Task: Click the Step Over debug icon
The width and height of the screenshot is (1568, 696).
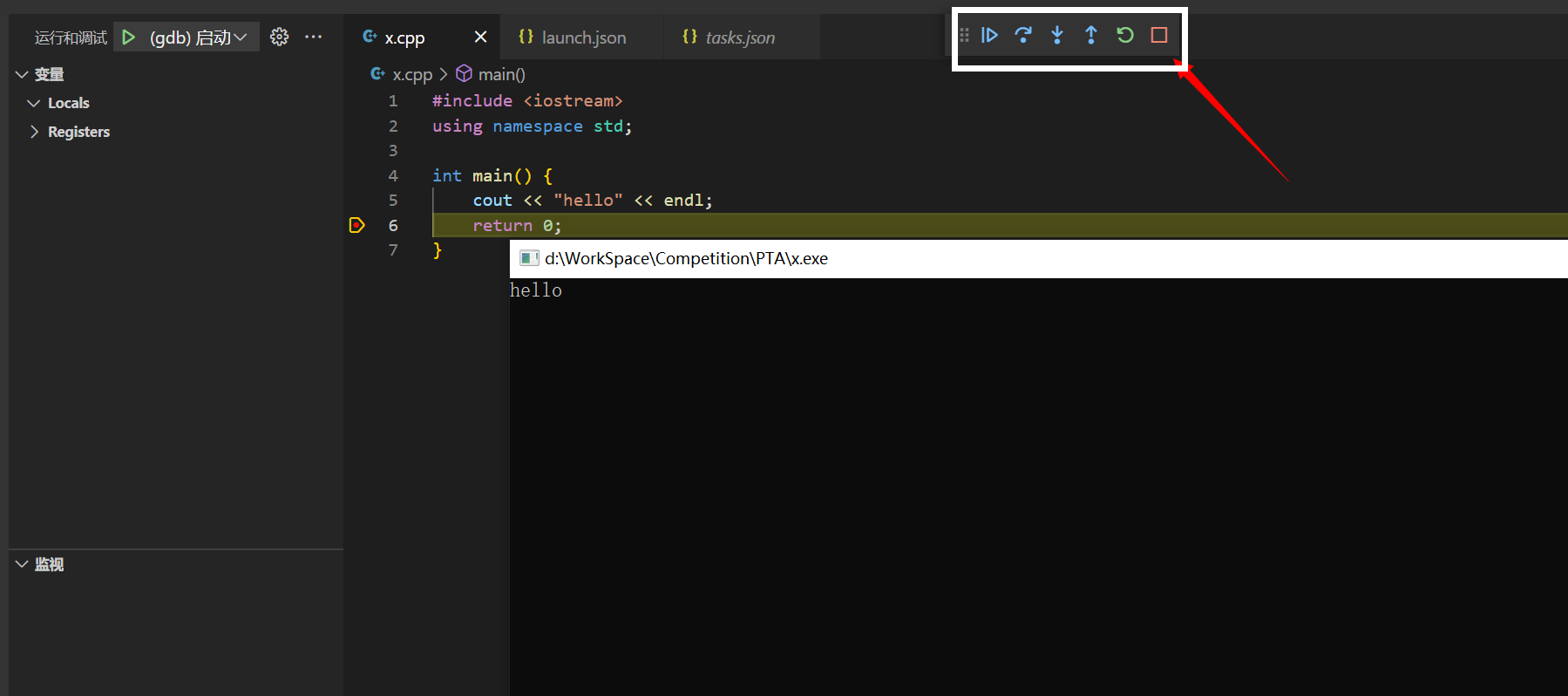Action: (1023, 35)
